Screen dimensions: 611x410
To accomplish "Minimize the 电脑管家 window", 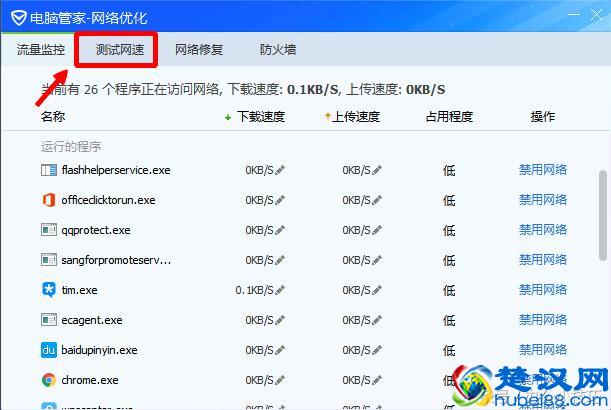I will click(574, 15).
